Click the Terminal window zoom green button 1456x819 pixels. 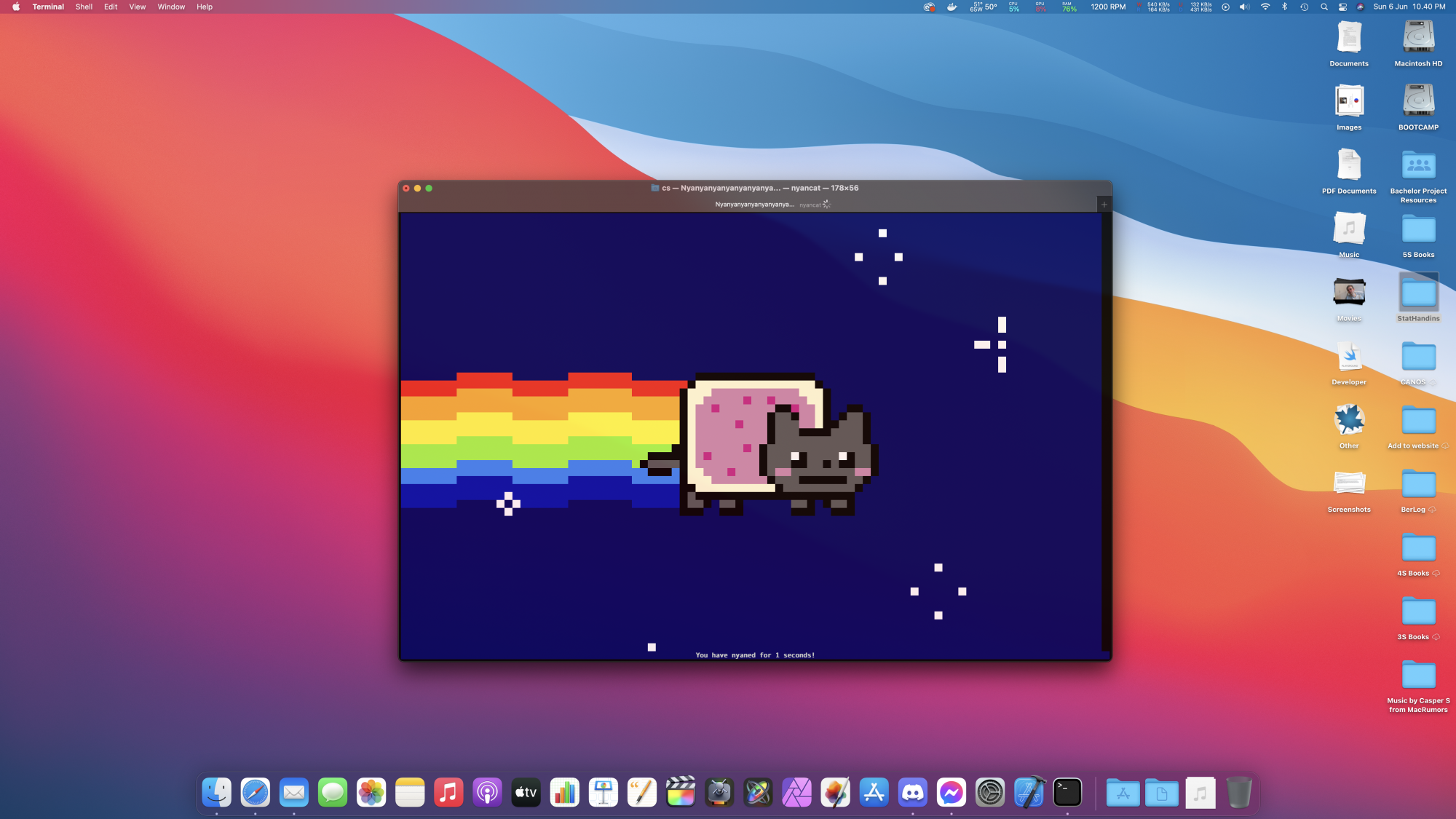(429, 188)
